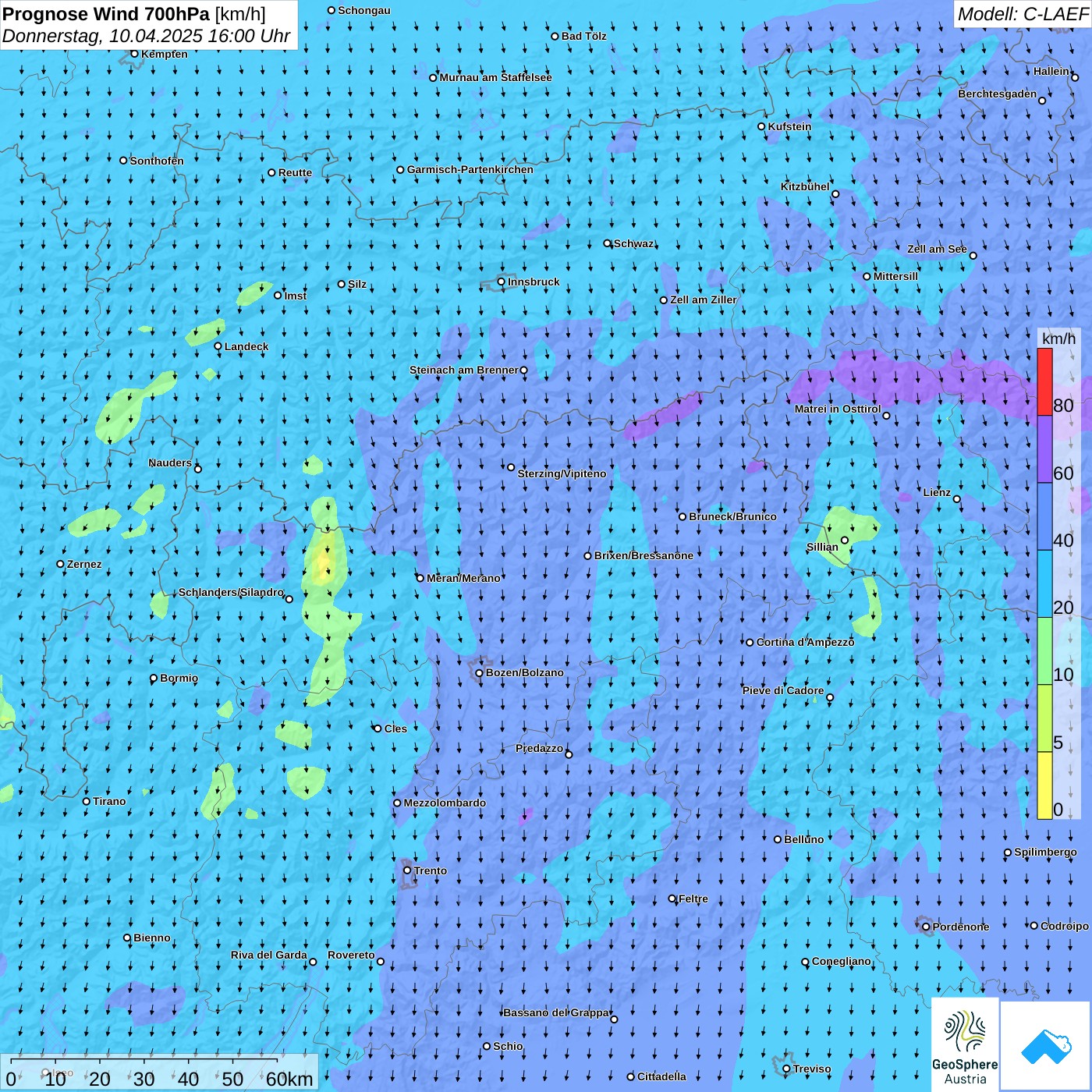1092x1092 pixels.
Task: Click the Sillian city marker dot
Action: point(845,540)
